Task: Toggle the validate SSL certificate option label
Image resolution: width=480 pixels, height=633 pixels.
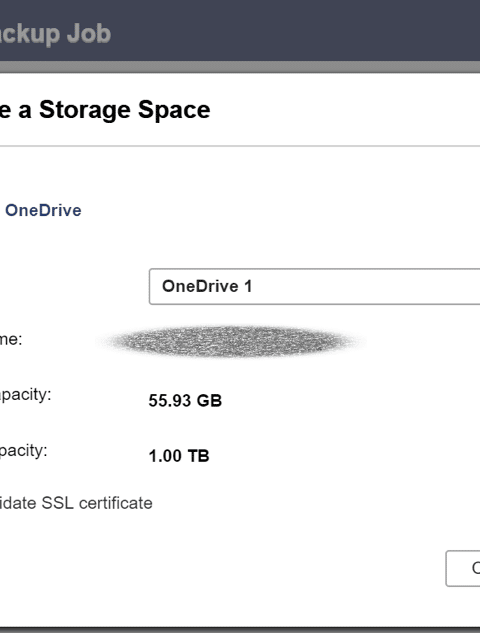Action: (76, 503)
